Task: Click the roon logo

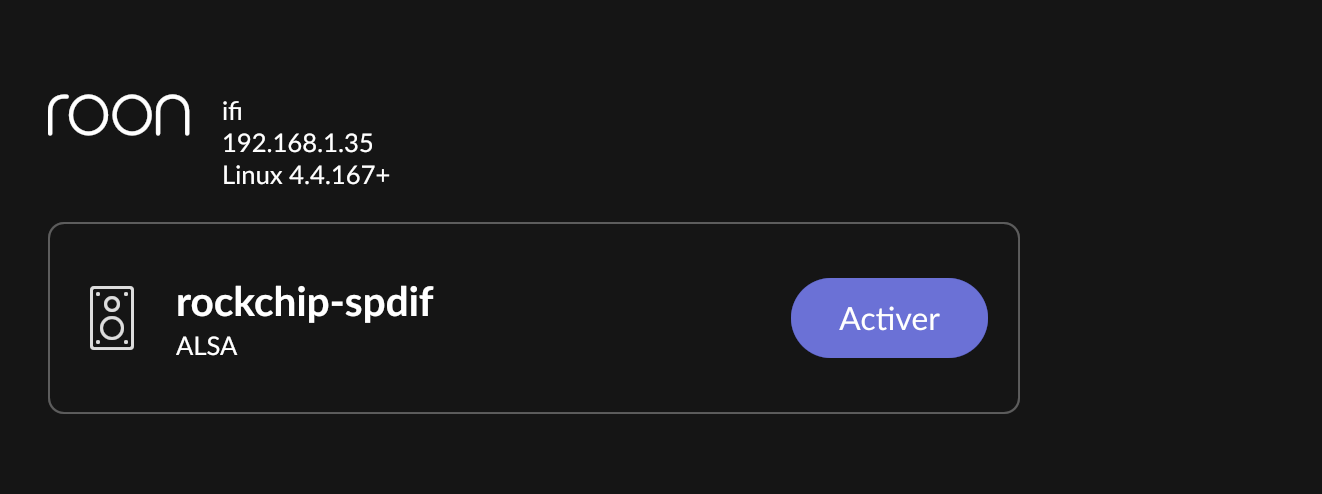Action: (118, 115)
